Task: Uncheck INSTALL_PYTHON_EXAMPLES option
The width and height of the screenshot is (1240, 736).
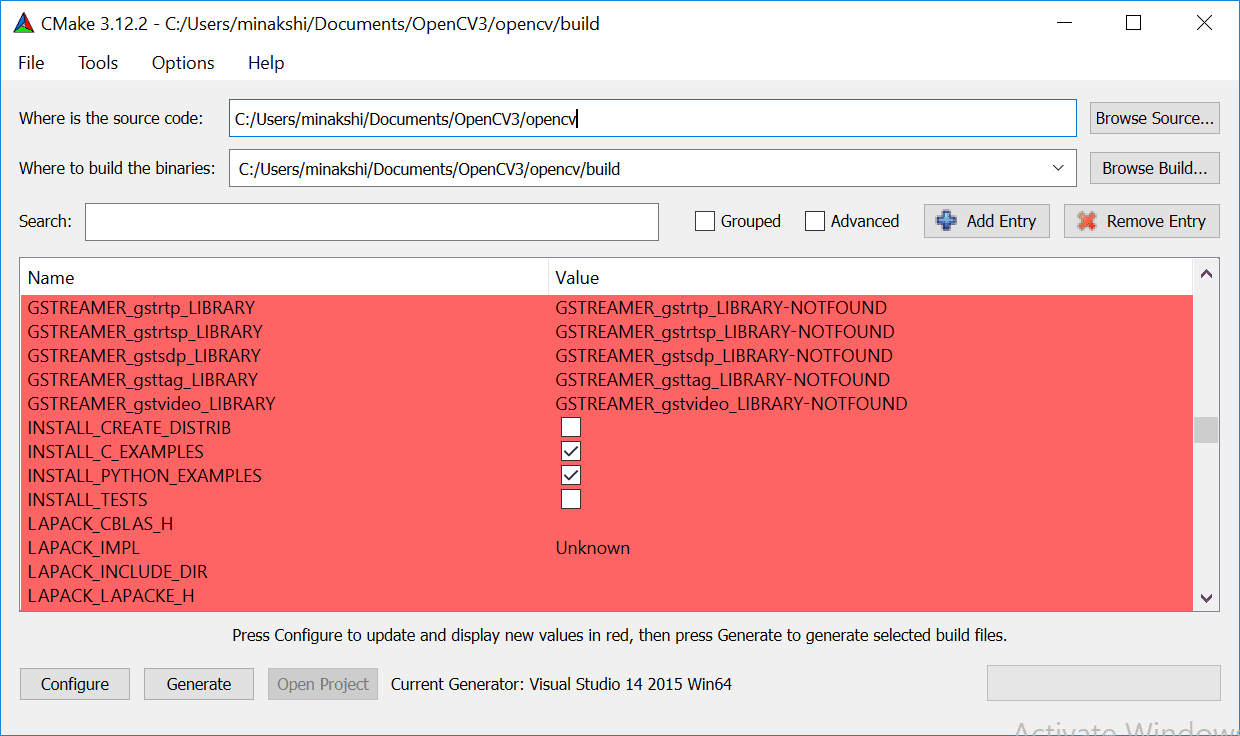Action: pos(571,475)
